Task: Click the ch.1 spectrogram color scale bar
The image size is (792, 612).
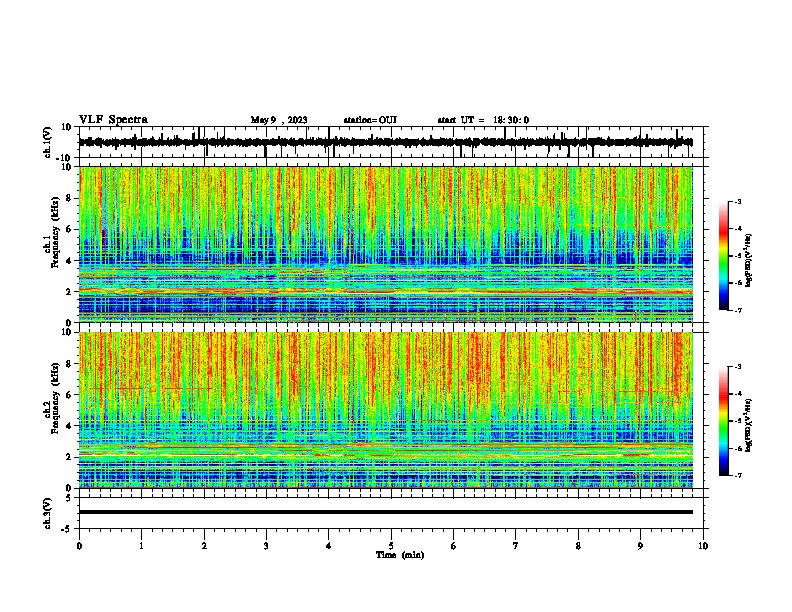Action: [x=724, y=256]
